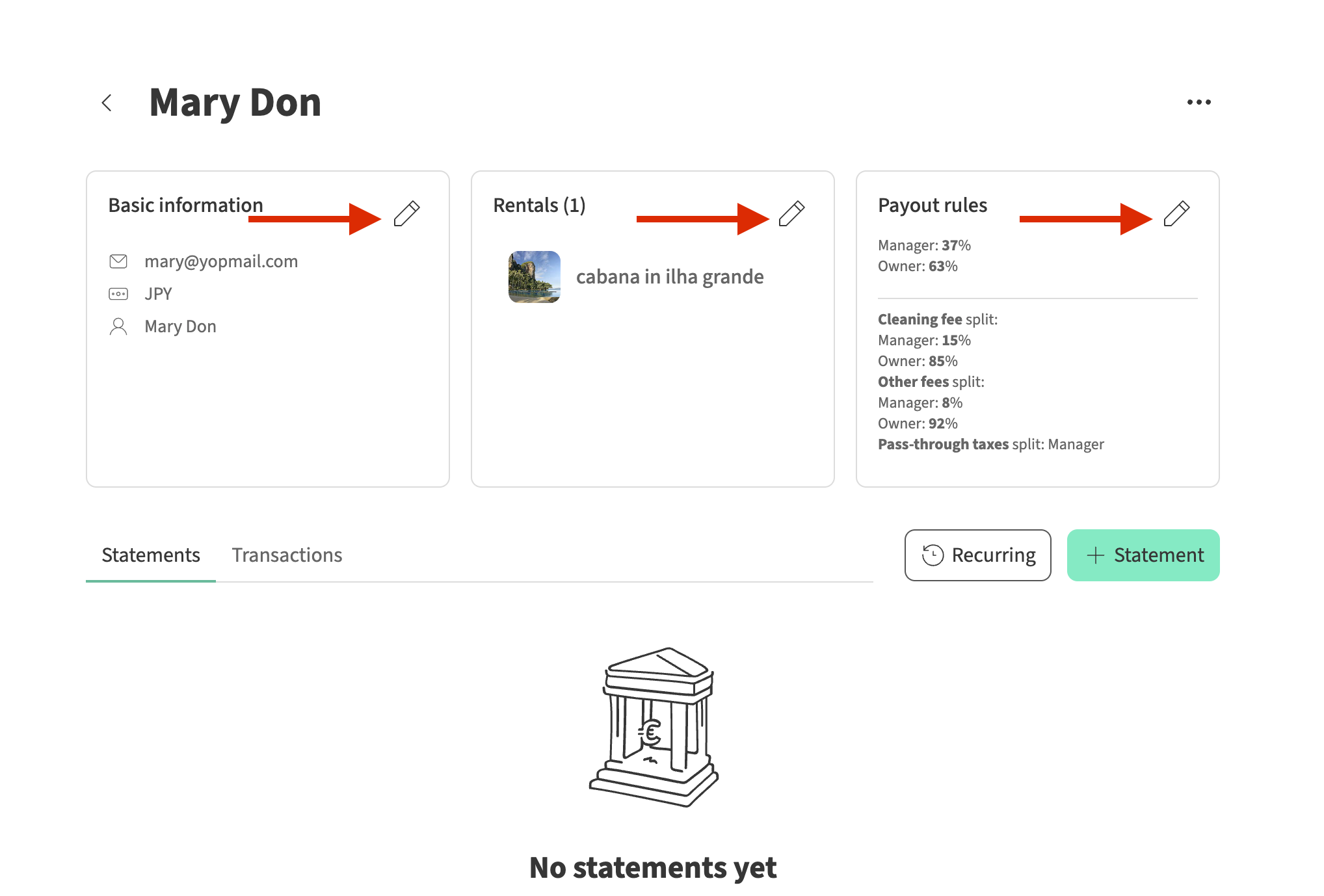Switch to the Transactions tab
Image resolution: width=1324 pixels, height=896 pixels.
tap(287, 555)
